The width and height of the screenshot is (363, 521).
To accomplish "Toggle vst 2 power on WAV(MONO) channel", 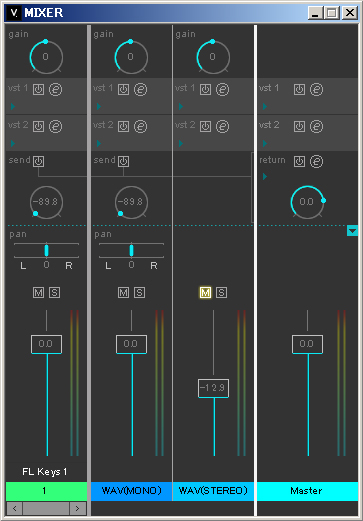I will [123, 126].
